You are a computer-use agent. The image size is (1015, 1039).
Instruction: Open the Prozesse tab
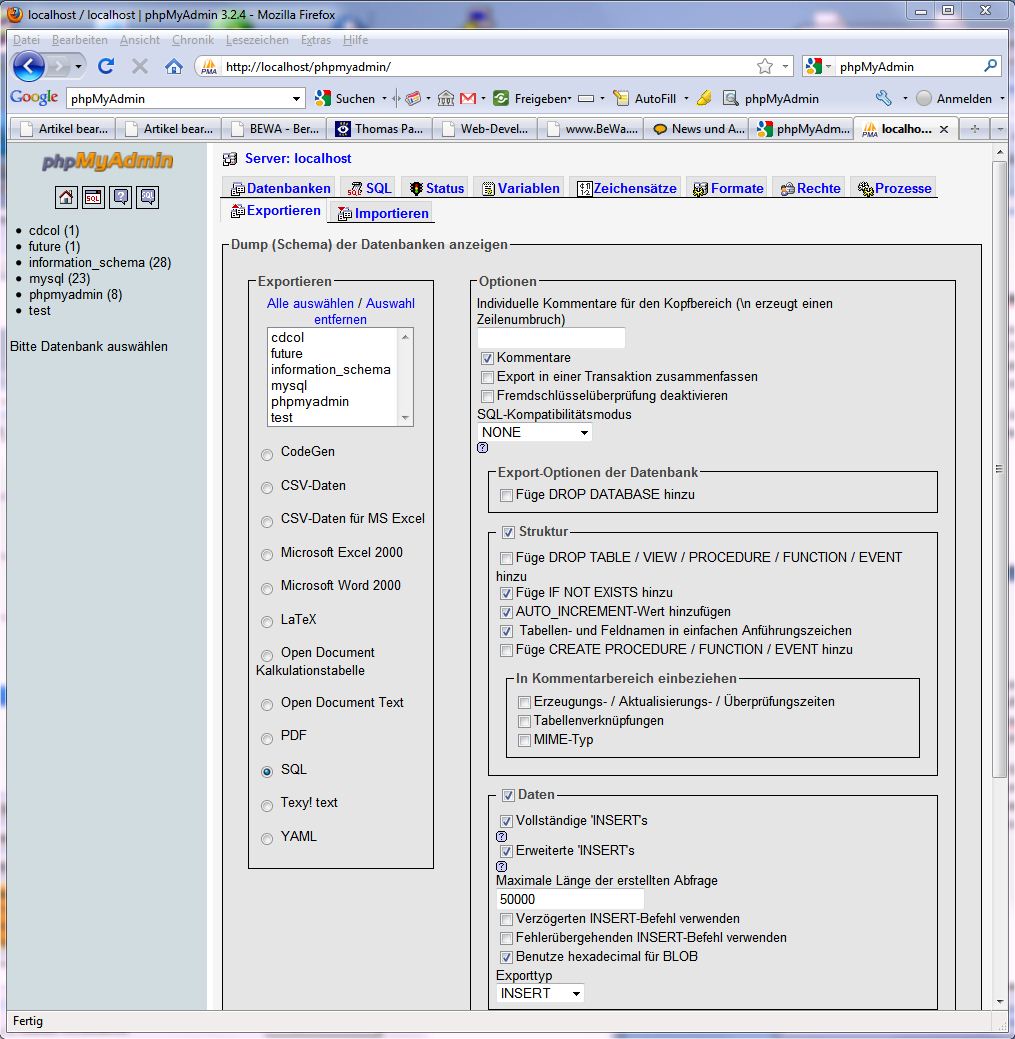pyautogui.click(x=894, y=188)
